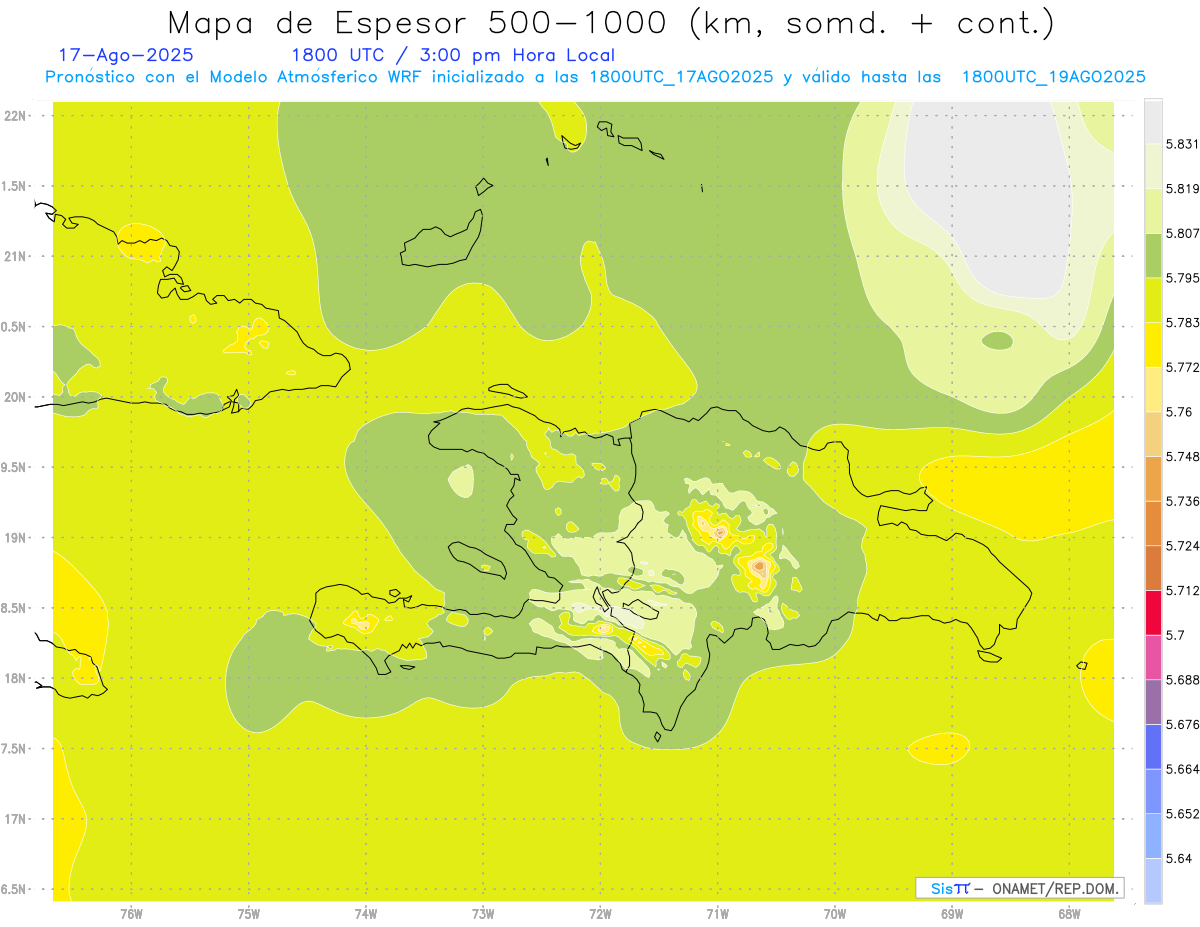The width and height of the screenshot is (1200, 927).
Task: Click the 74W longitude label
Action: (x=366, y=914)
